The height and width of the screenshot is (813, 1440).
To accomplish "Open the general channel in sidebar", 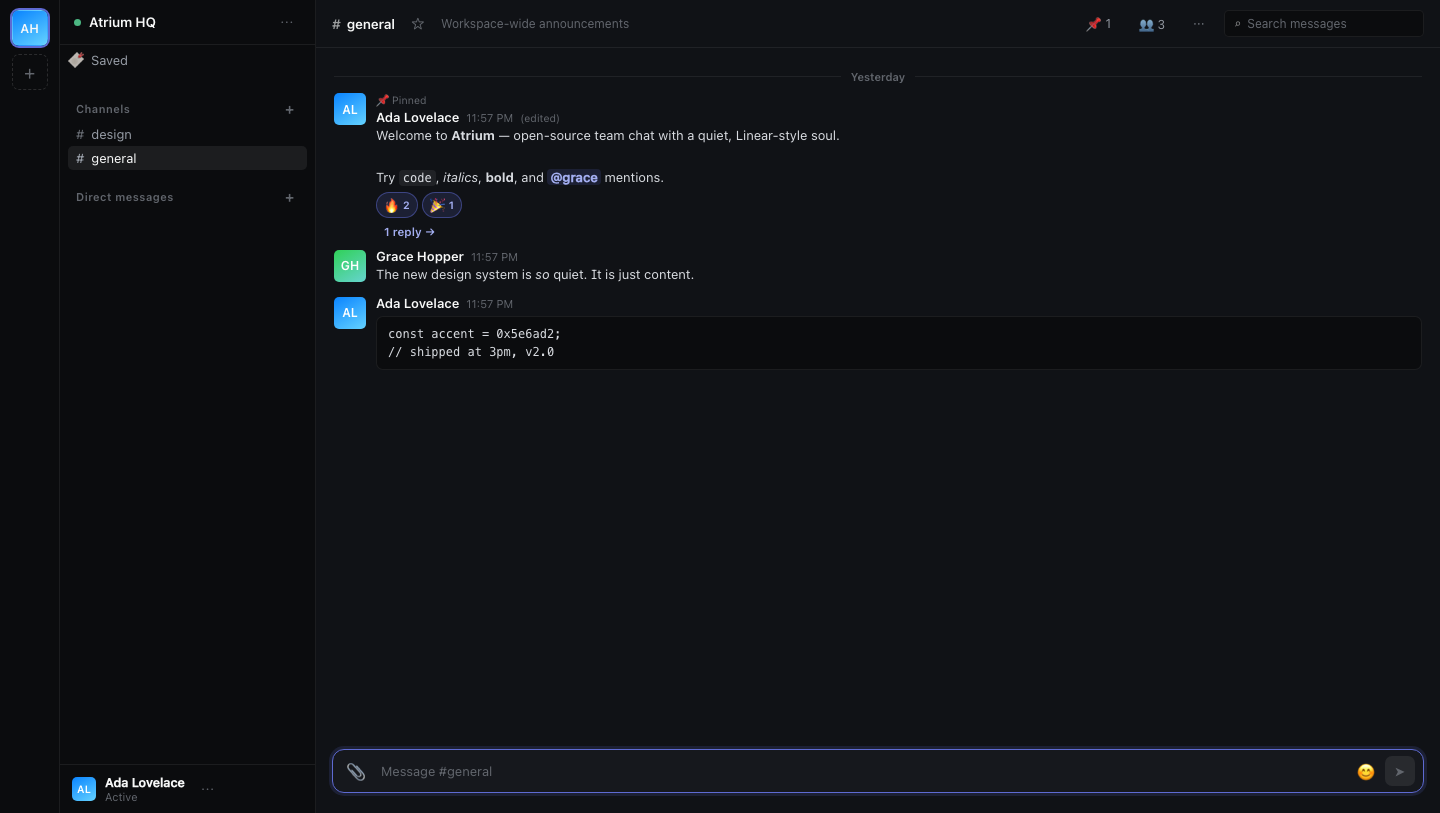I will 187,158.
